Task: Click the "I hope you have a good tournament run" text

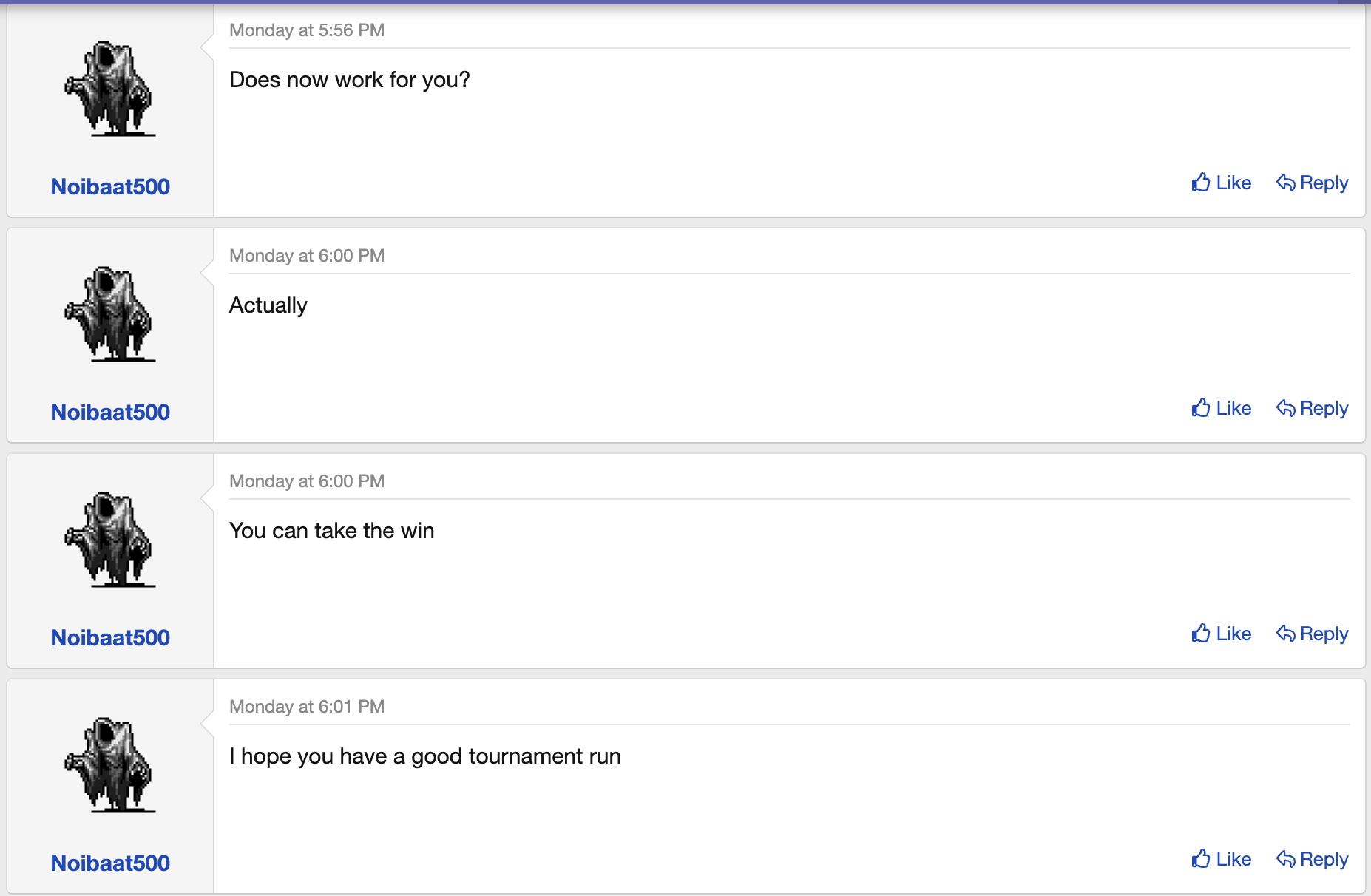Action: click(x=424, y=756)
